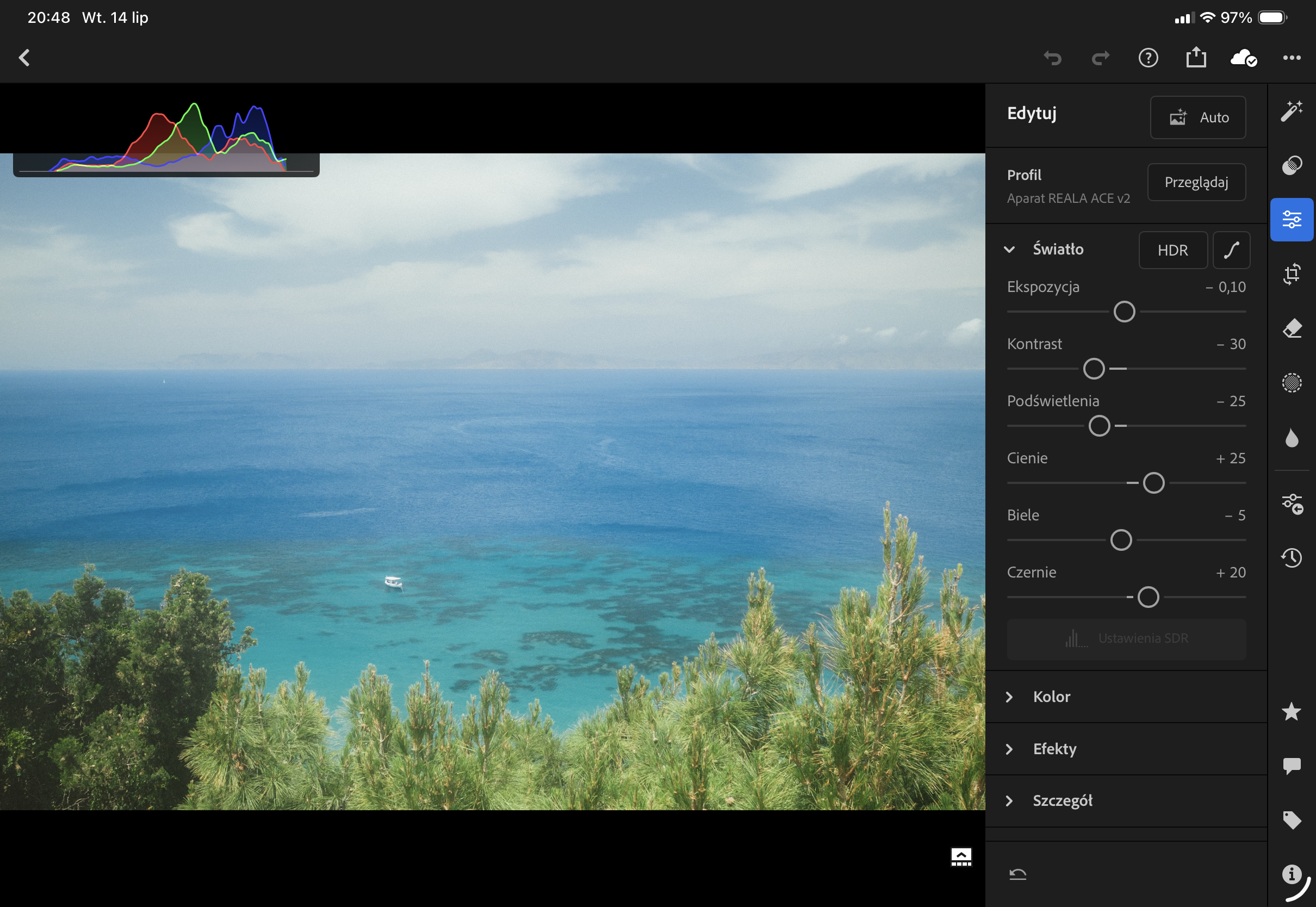Click the Biele value − 5
1316x907 pixels.
tap(1235, 515)
